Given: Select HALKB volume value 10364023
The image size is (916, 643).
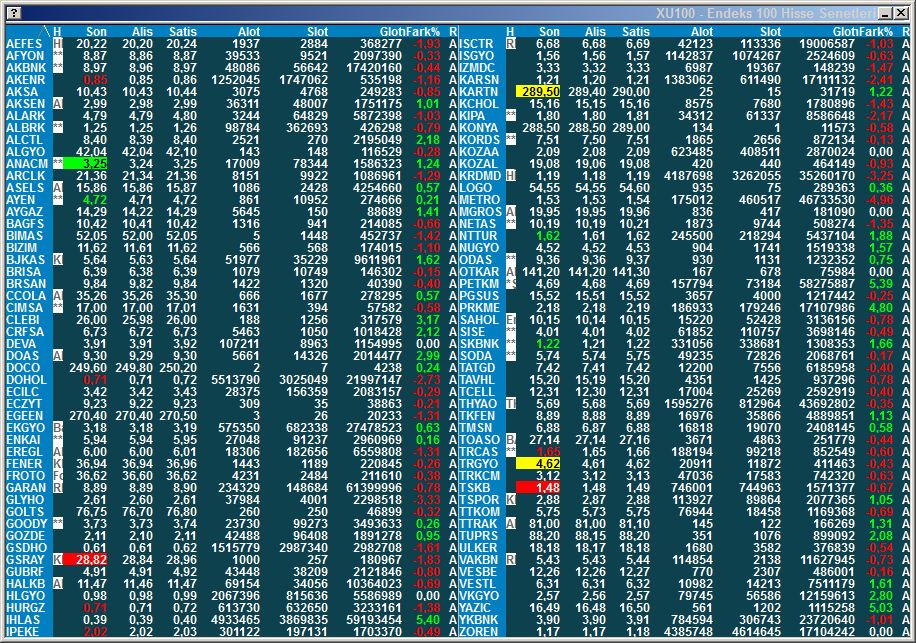Looking at the screenshot, I should [x=374, y=583].
